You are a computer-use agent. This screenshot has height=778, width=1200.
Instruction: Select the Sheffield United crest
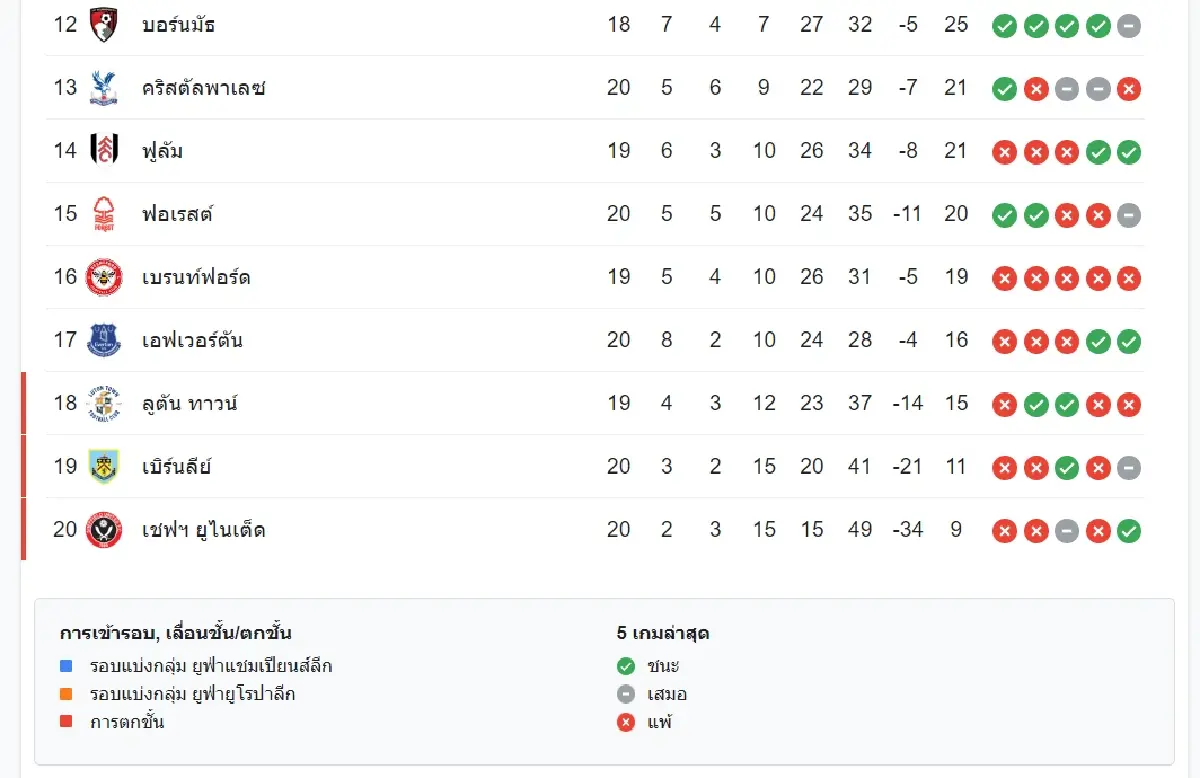104,529
